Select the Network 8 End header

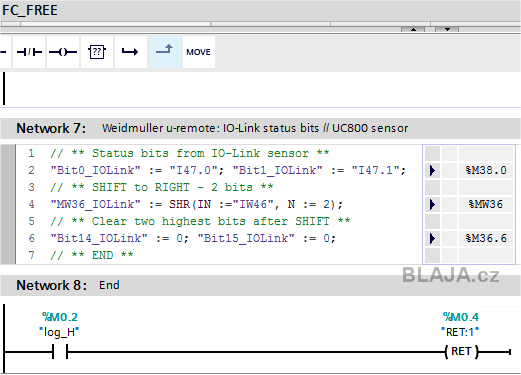pyautogui.click(x=260, y=285)
